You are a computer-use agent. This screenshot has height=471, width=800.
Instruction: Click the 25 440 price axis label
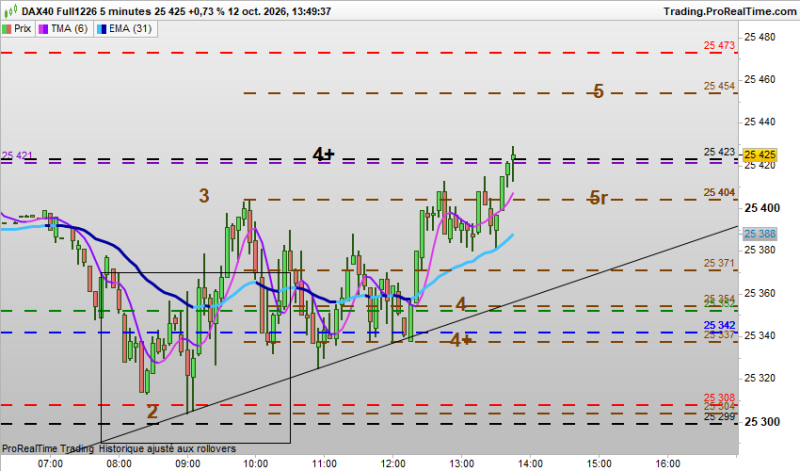point(760,121)
